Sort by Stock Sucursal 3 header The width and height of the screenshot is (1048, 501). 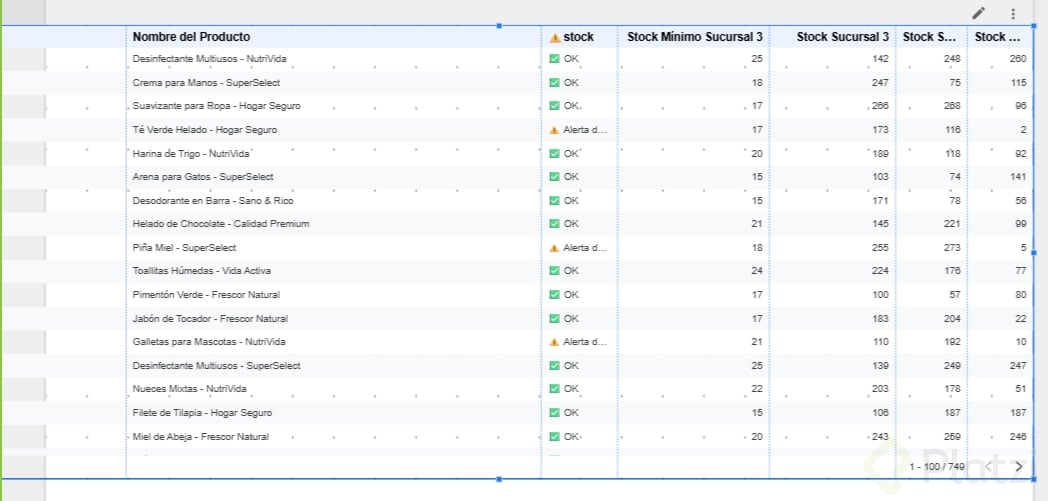(x=842, y=37)
